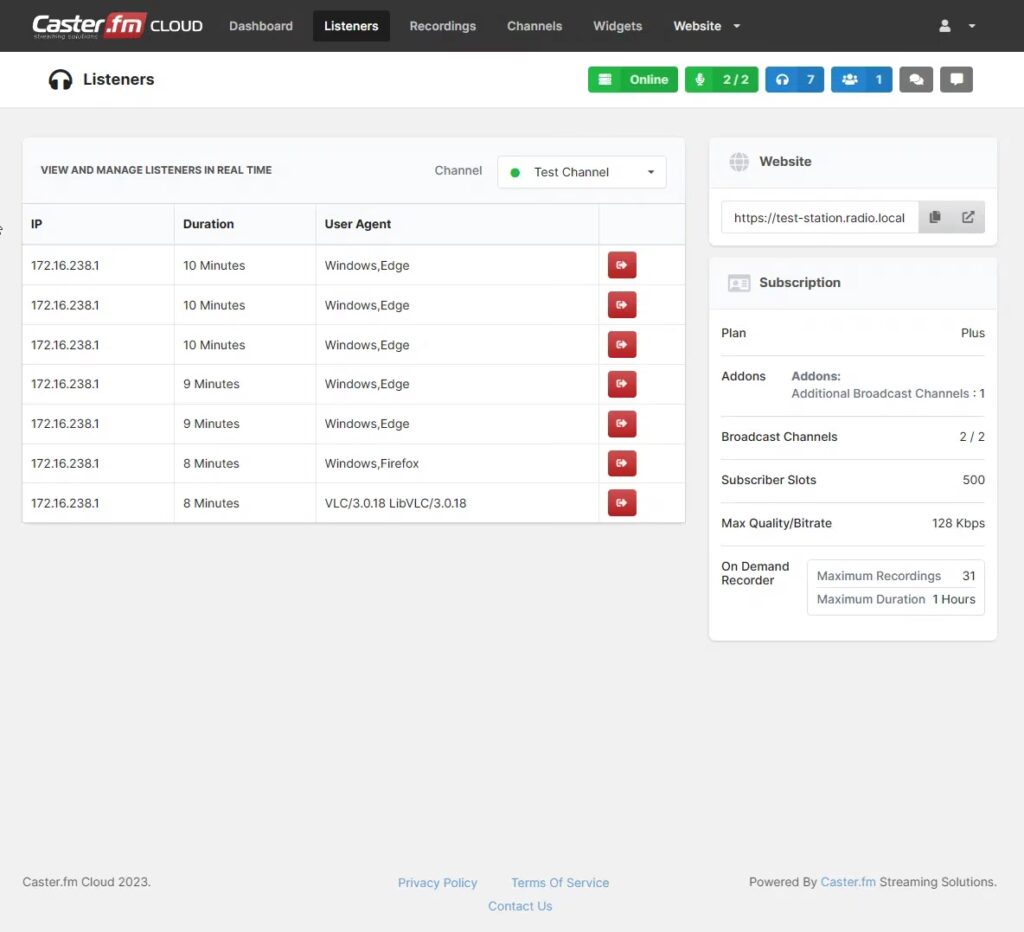The image size is (1024, 932).
Task: Copy the website URL with copy icon
Action: (935, 217)
